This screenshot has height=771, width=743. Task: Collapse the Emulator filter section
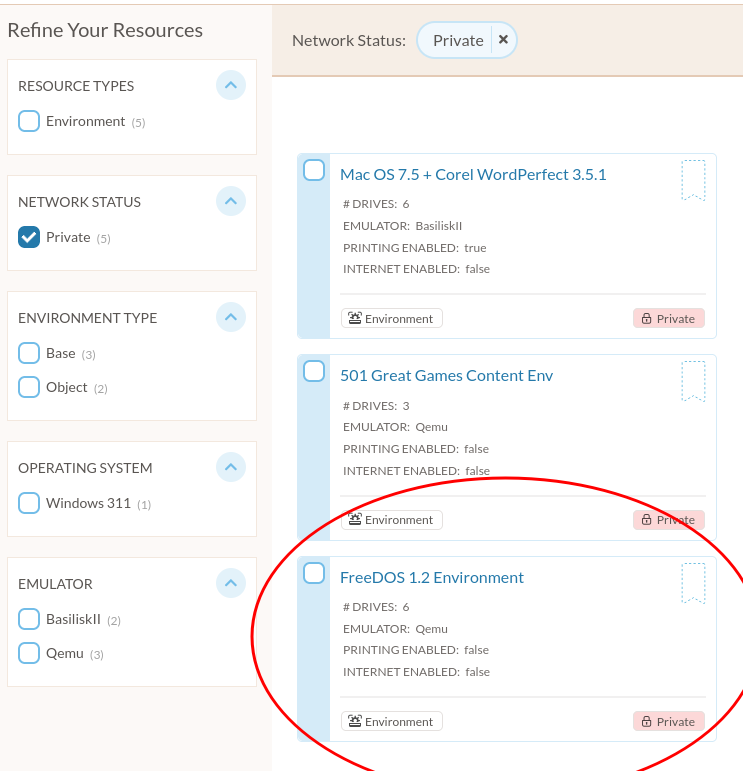(231, 583)
